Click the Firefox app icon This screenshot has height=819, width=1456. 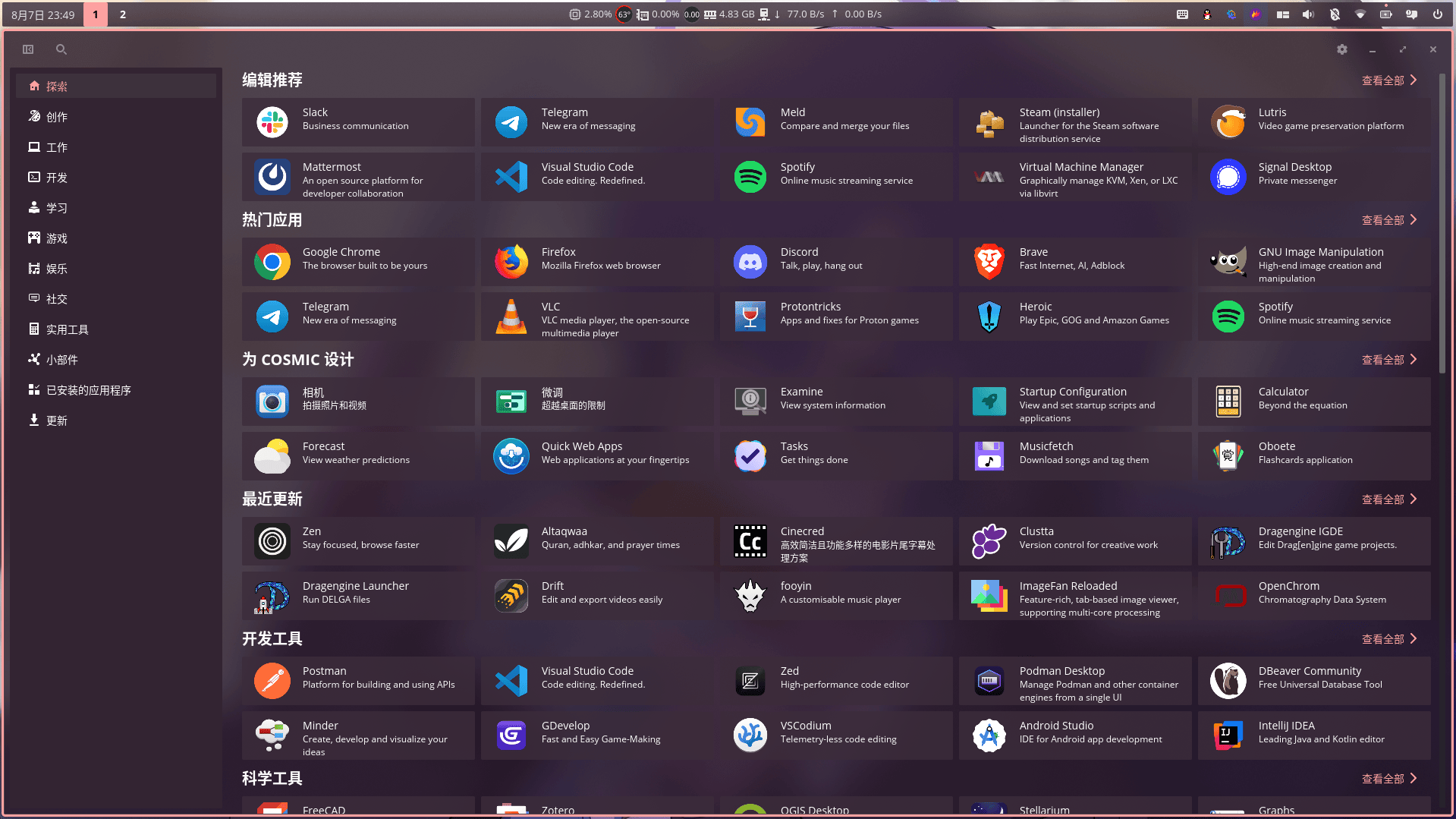click(511, 262)
